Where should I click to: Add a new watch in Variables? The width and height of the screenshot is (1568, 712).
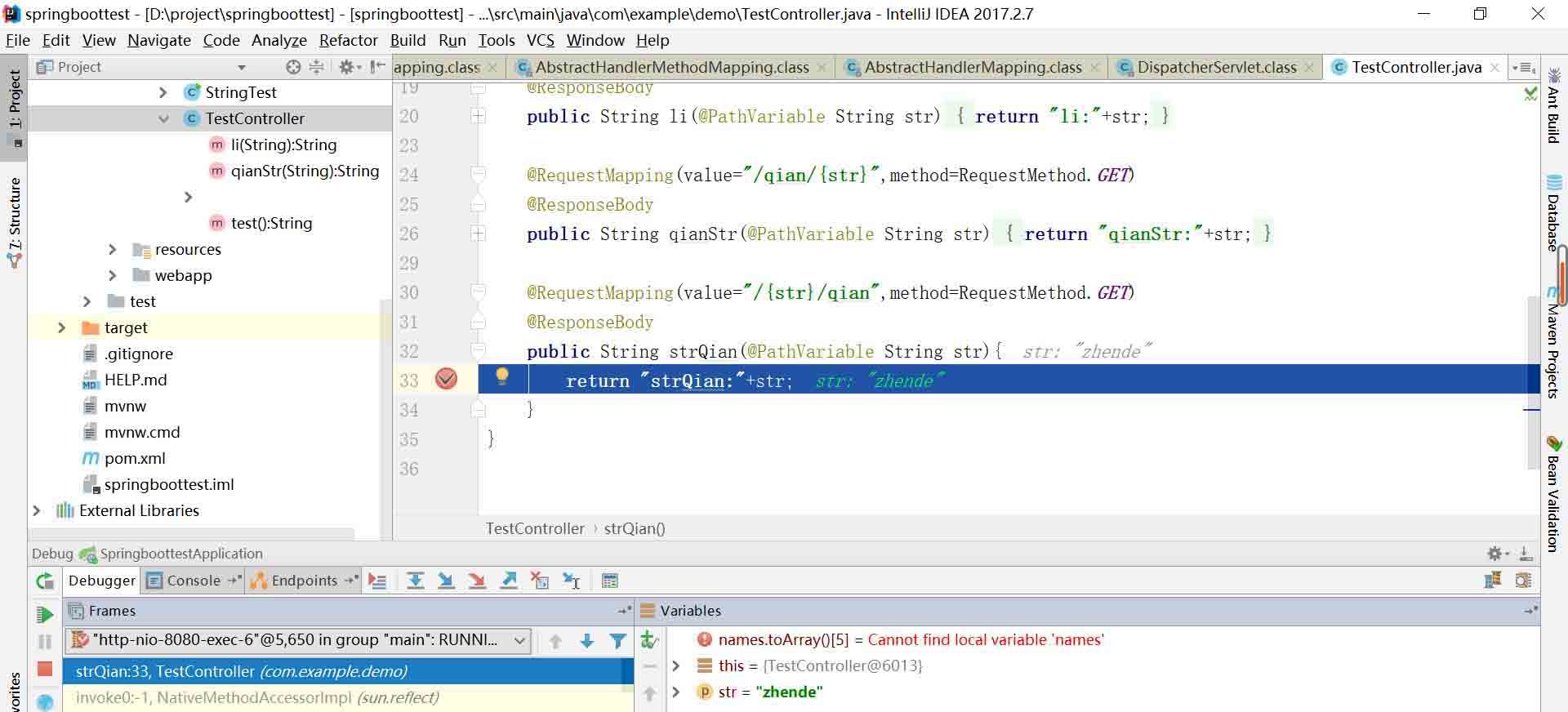pyautogui.click(x=649, y=640)
